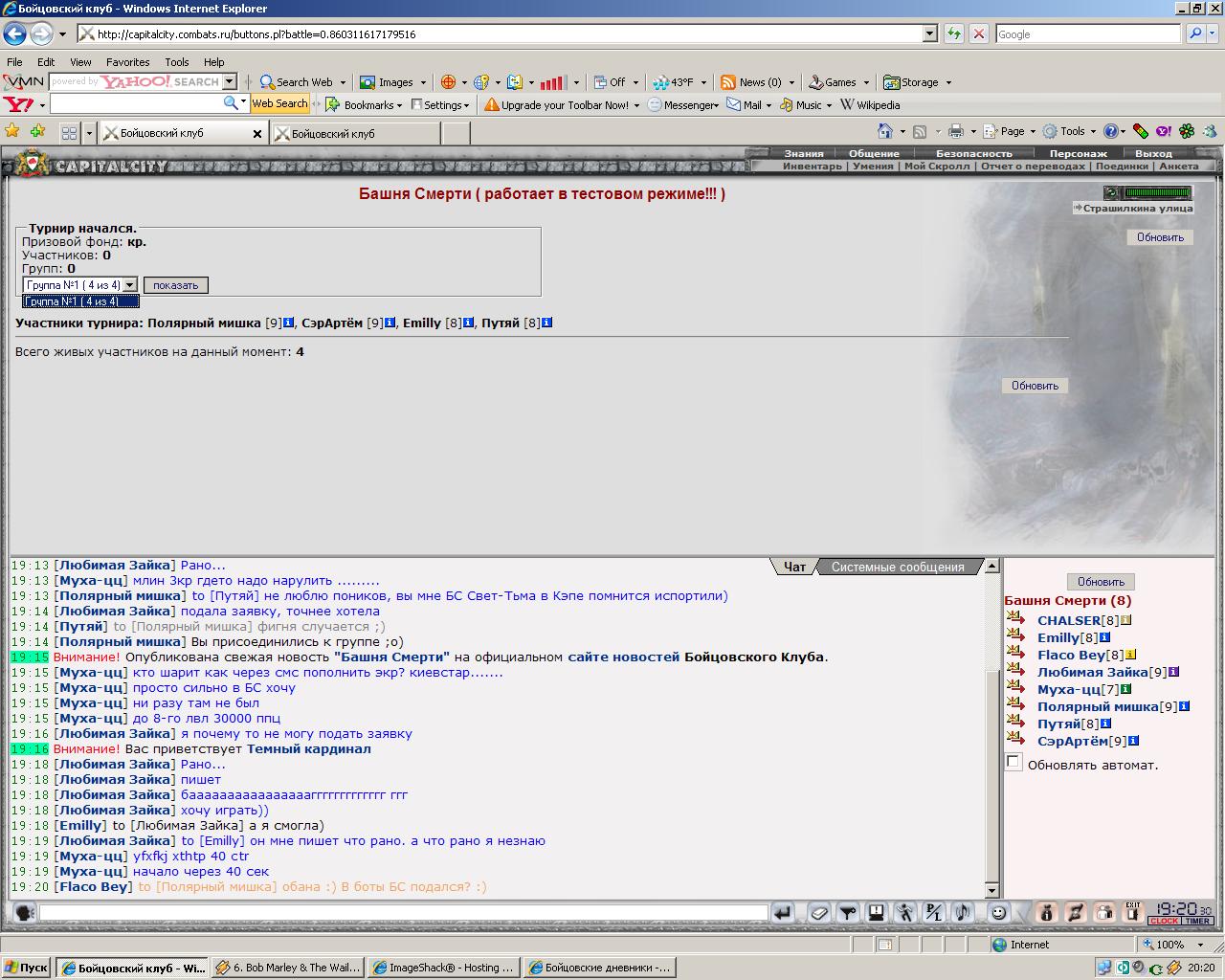Switch to Системные сообщения tab
The width and height of the screenshot is (1225, 980).
[x=898, y=567]
